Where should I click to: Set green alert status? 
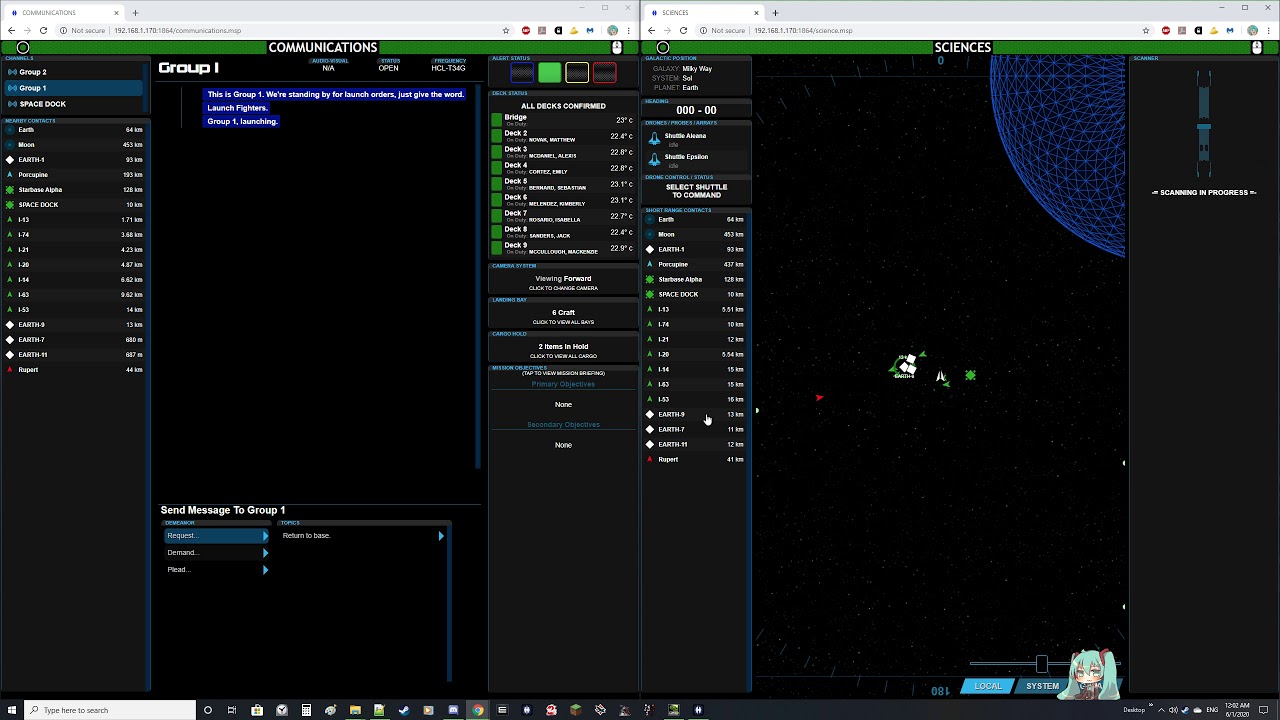click(549, 73)
